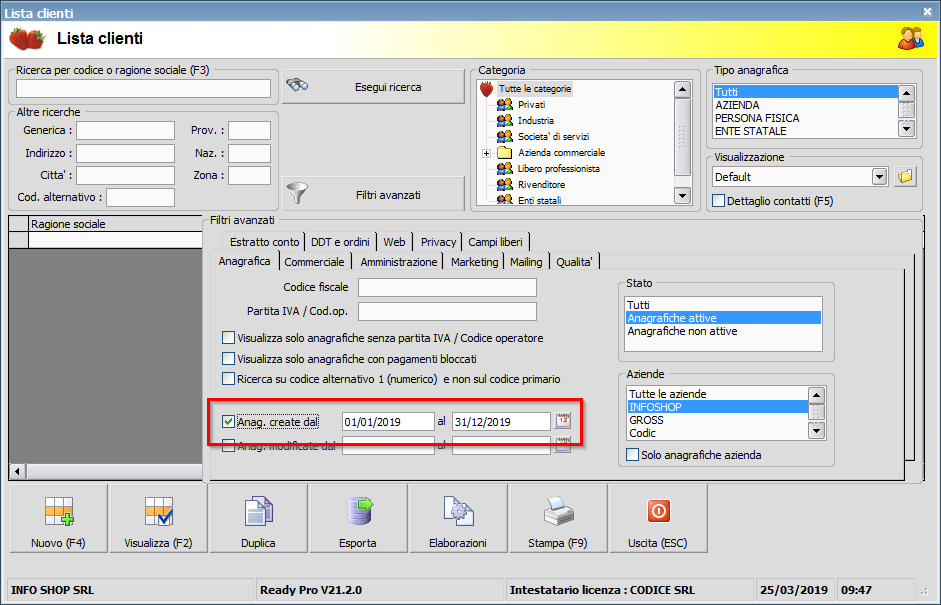941x605 pixels.
Task: Click the Stampa (F9) printer icon
Action: pyautogui.click(x=559, y=511)
